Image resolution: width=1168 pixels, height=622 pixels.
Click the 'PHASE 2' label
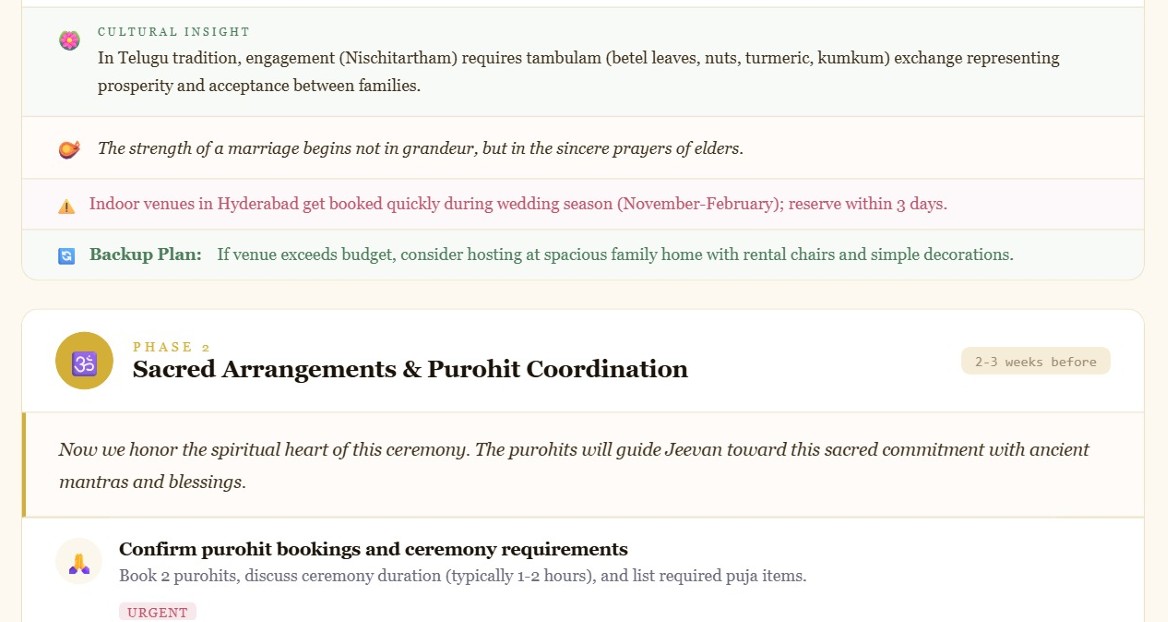[x=171, y=347]
